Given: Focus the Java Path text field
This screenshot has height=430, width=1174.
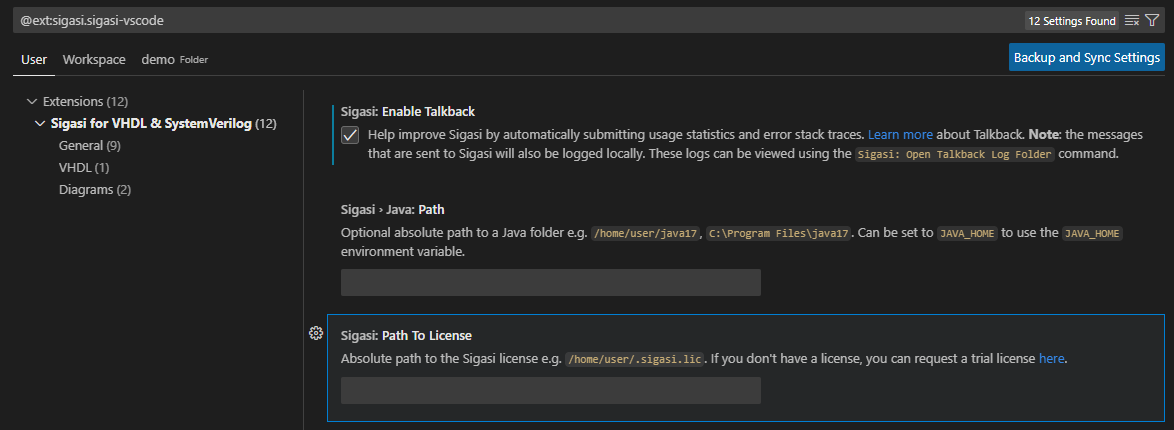Looking at the screenshot, I should (550, 282).
